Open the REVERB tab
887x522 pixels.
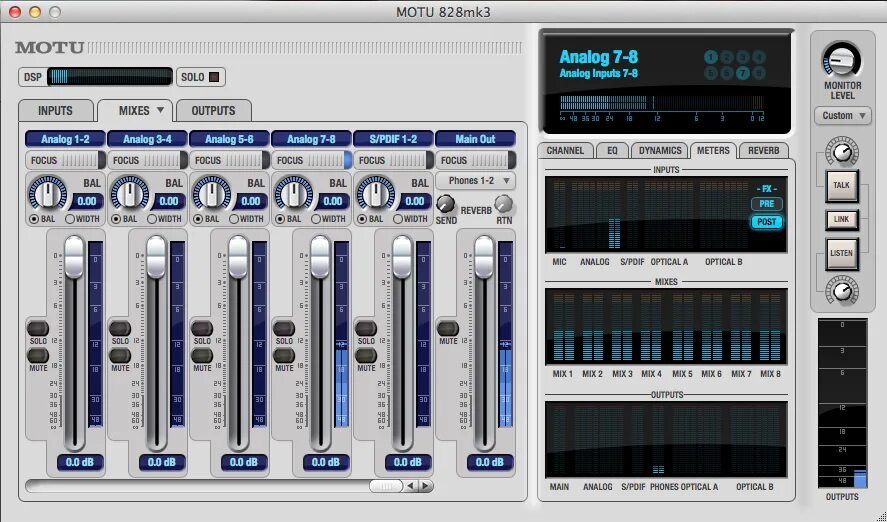[x=764, y=150]
